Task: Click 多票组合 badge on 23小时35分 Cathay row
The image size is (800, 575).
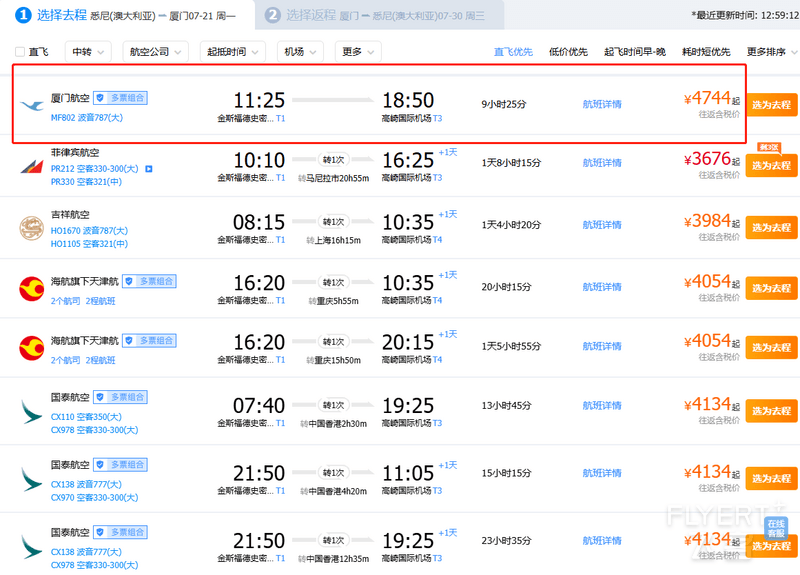Action: (x=120, y=532)
